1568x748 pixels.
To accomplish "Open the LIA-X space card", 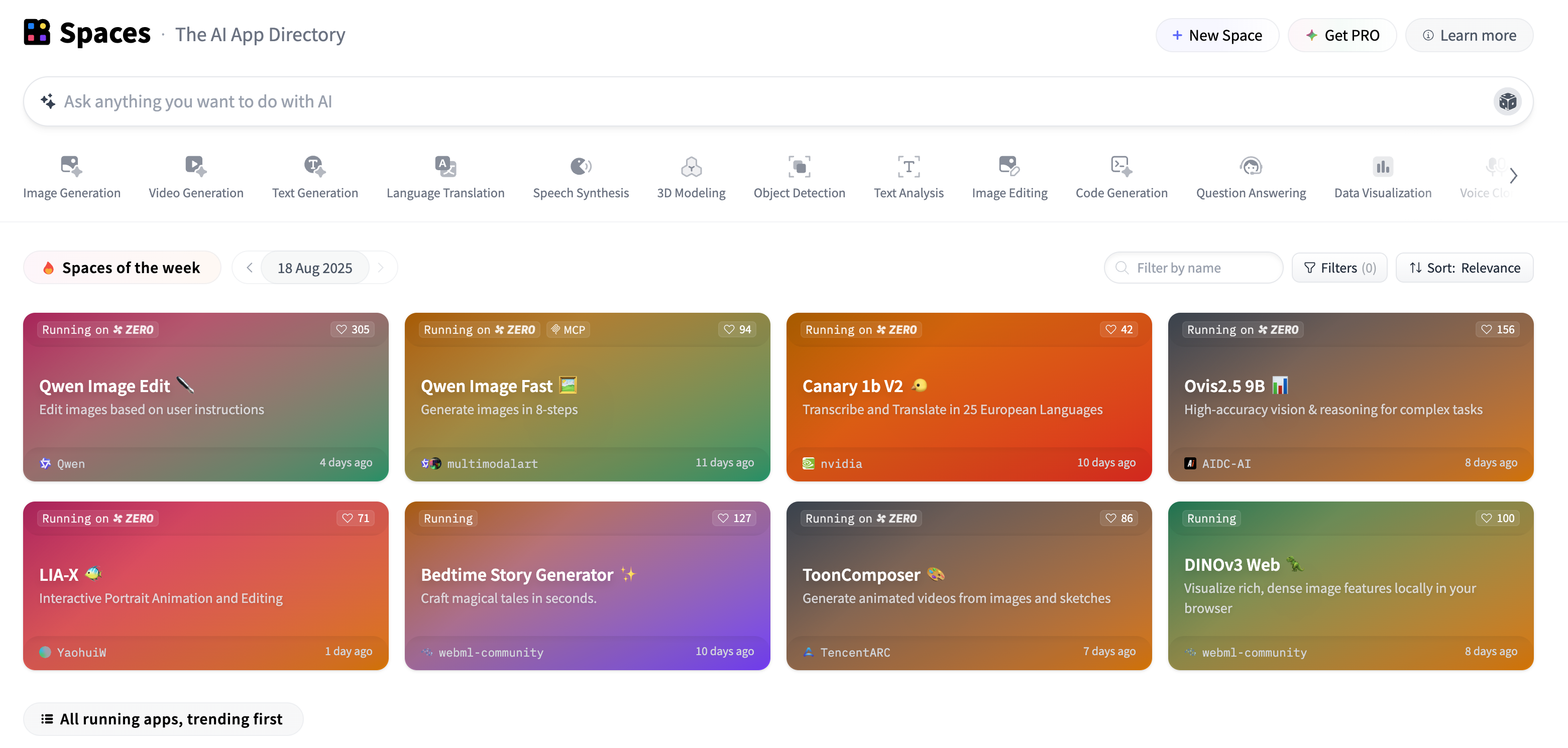I will click(206, 585).
